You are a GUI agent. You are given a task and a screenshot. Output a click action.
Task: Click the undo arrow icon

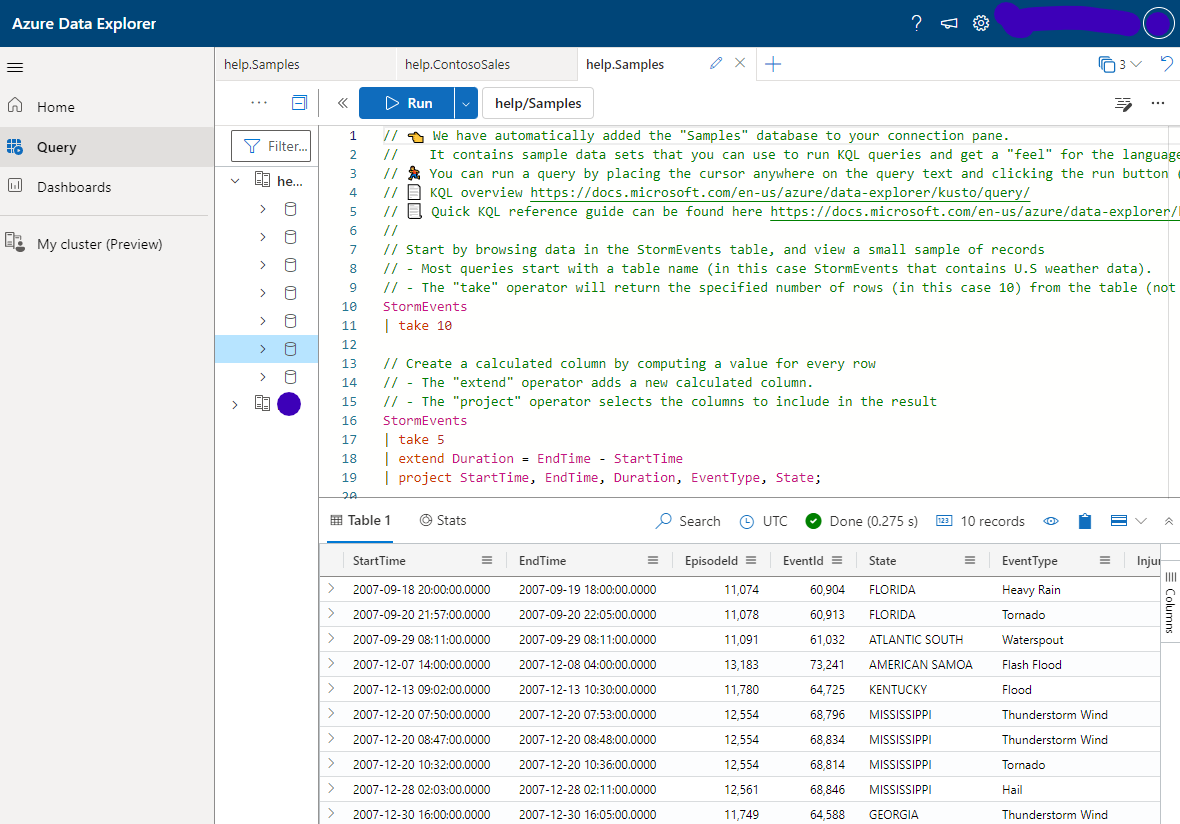(1166, 64)
